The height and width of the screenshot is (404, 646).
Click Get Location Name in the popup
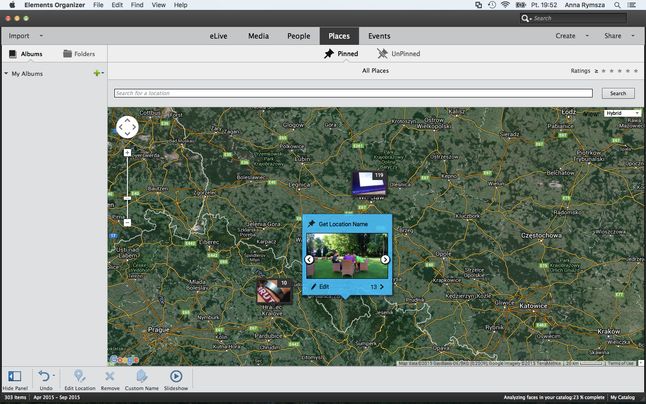pyautogui.click(x=343, y=224)
